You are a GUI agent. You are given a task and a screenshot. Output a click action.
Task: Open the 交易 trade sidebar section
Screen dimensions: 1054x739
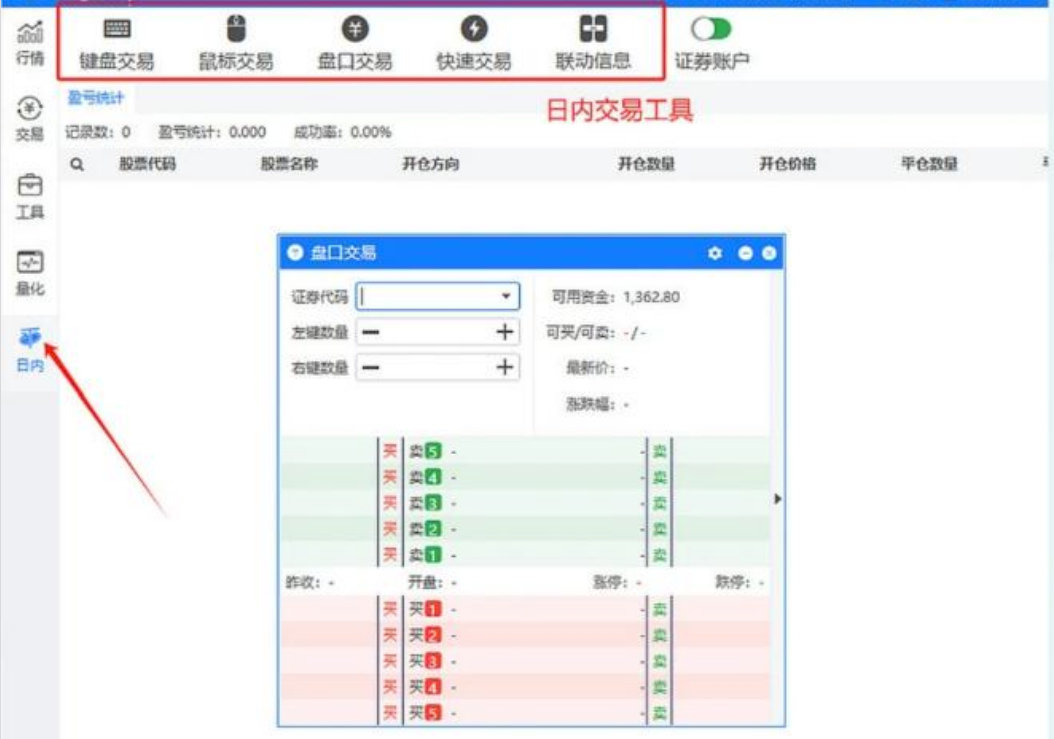pos(30,119)
